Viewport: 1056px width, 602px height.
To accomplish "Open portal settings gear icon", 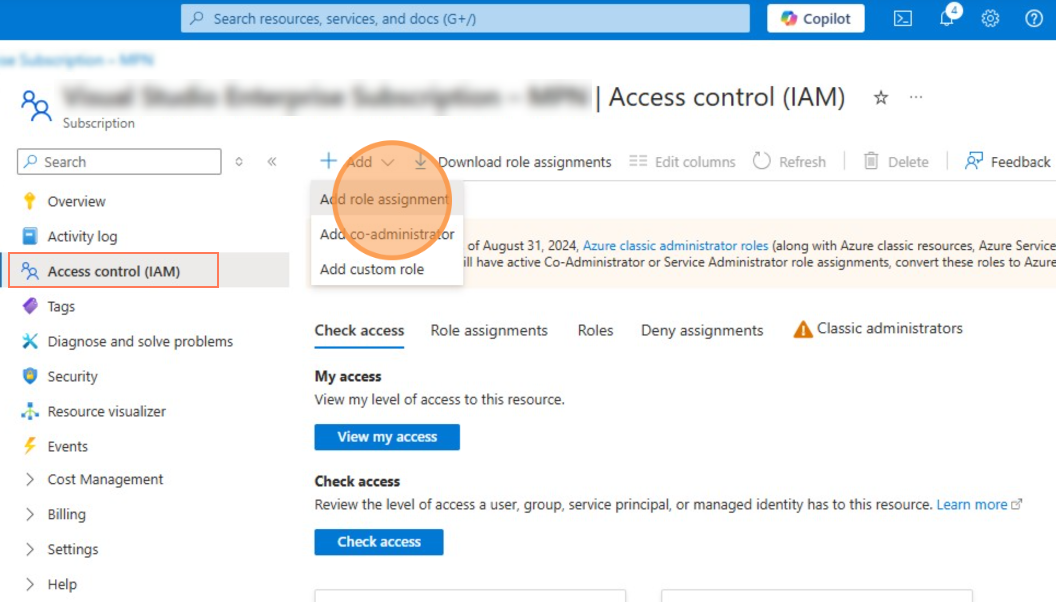I will [990, 18].
